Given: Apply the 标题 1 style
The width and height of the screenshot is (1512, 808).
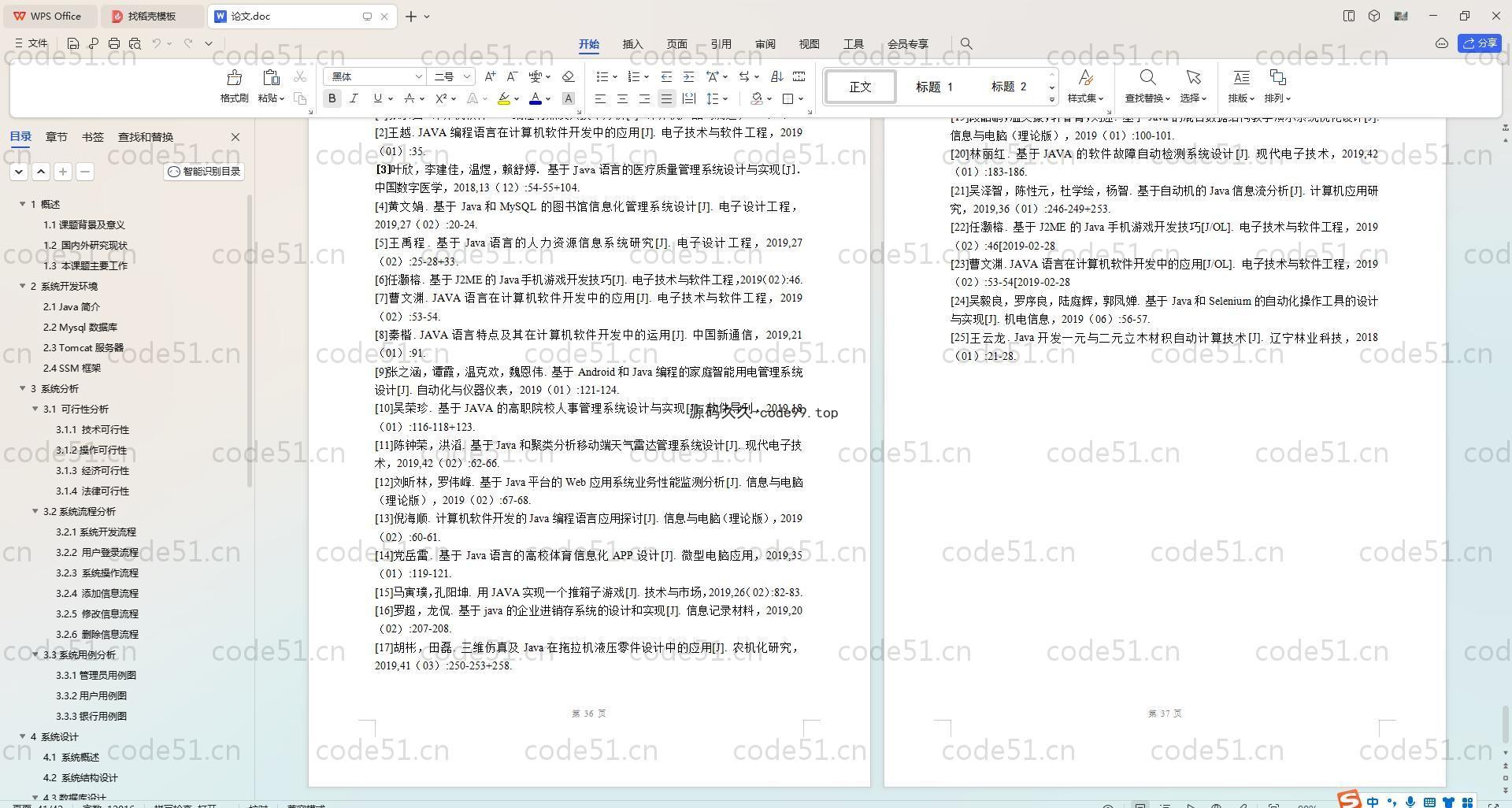Looking at the screenshot, I should pos(934,87).
